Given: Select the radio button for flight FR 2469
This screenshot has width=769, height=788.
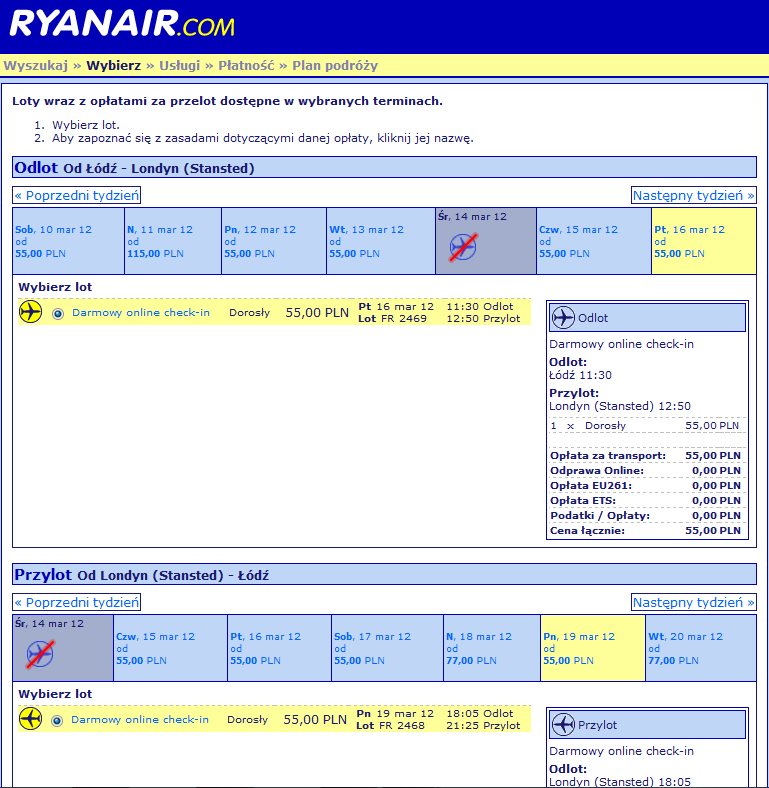Looking at the screenshot, I should 58,314.
